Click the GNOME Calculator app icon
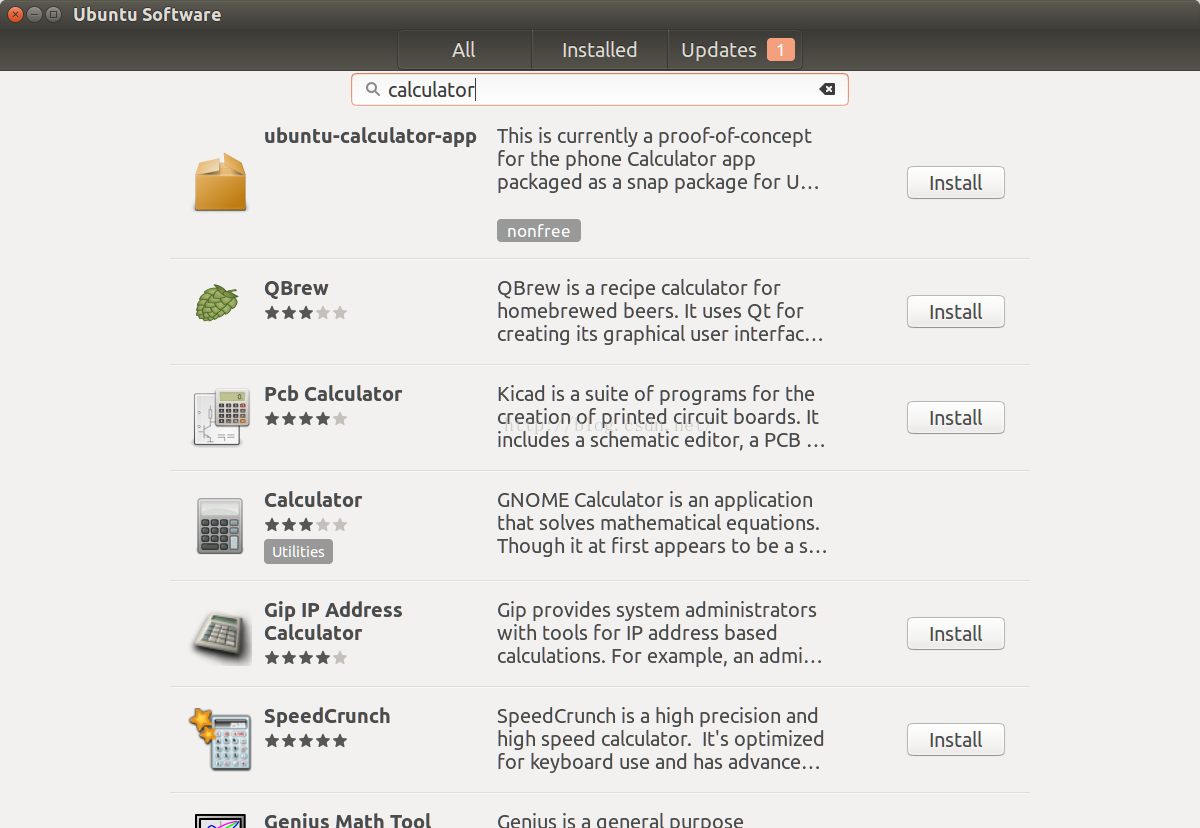Screen dimensions: 1200x828 click(x=220, y=526)
